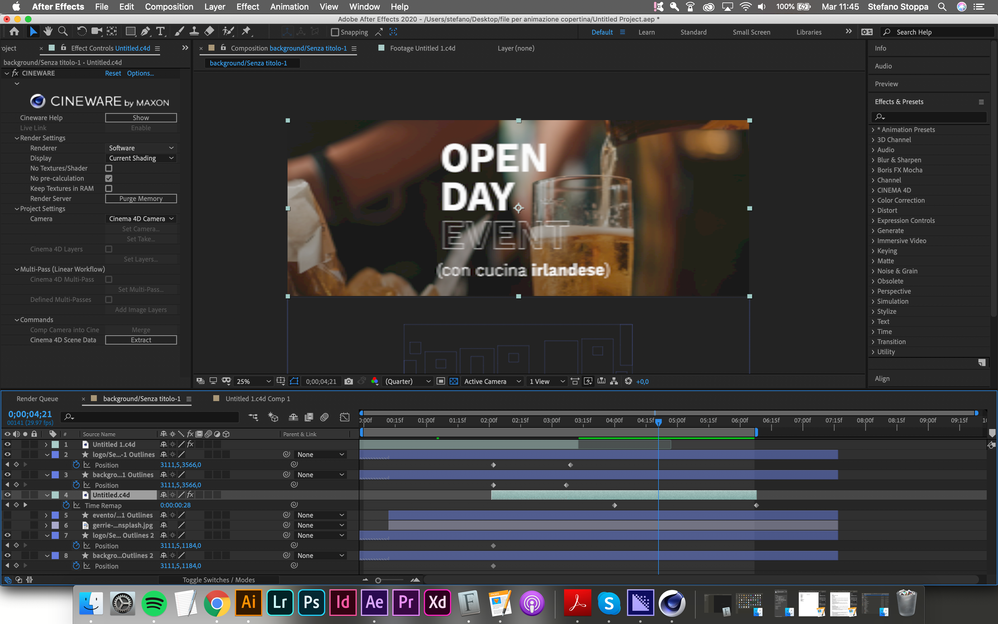
Task: Click the timeline zoom slider handle
Action: click(x=378, y=580)
